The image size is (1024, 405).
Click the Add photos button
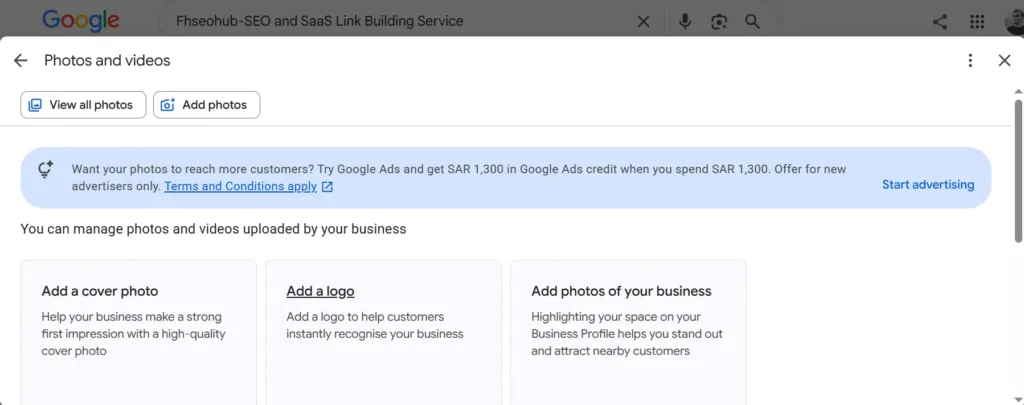[x=206, y=105]
